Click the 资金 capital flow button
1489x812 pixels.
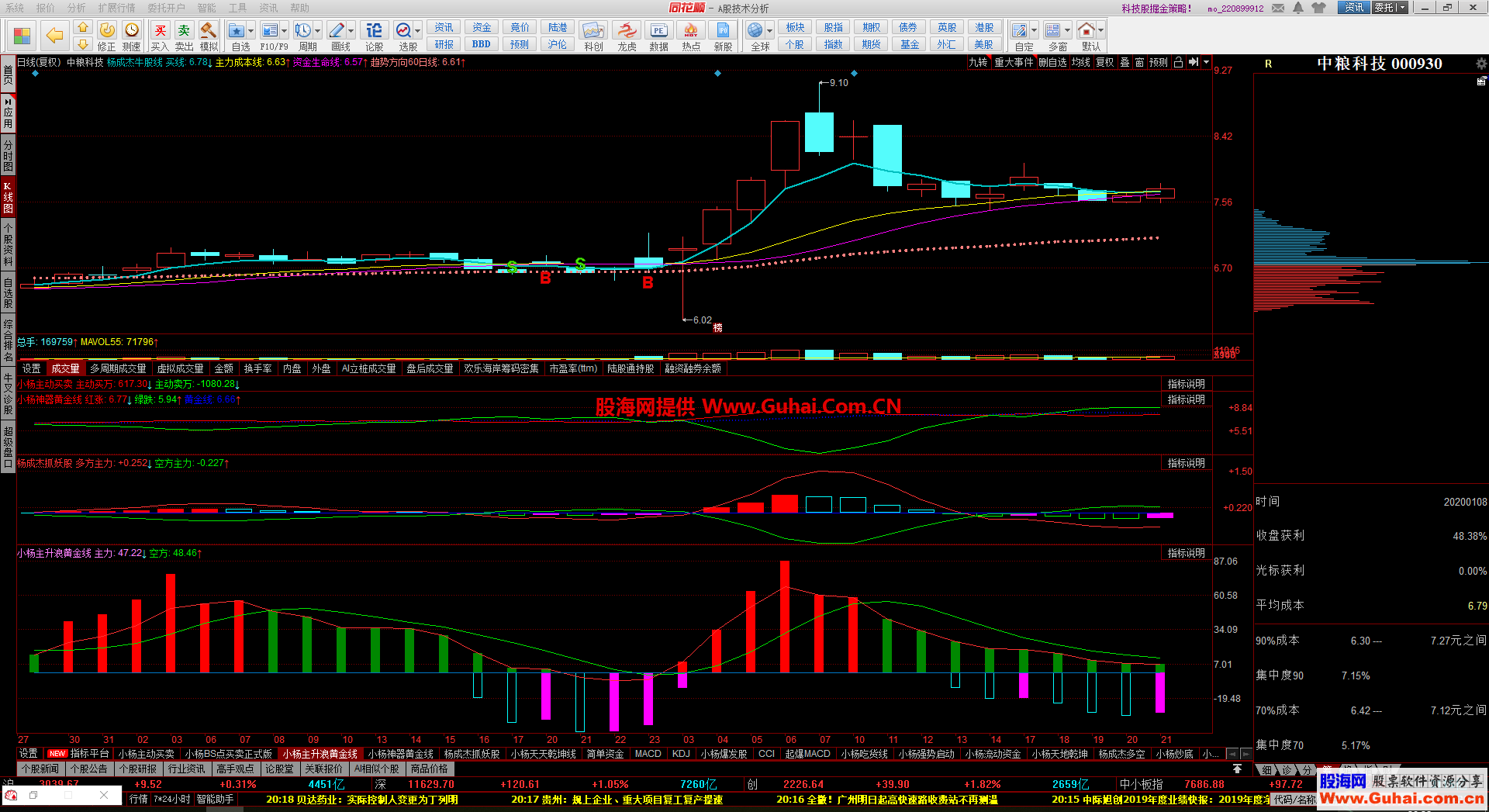[x=482, y=28]
